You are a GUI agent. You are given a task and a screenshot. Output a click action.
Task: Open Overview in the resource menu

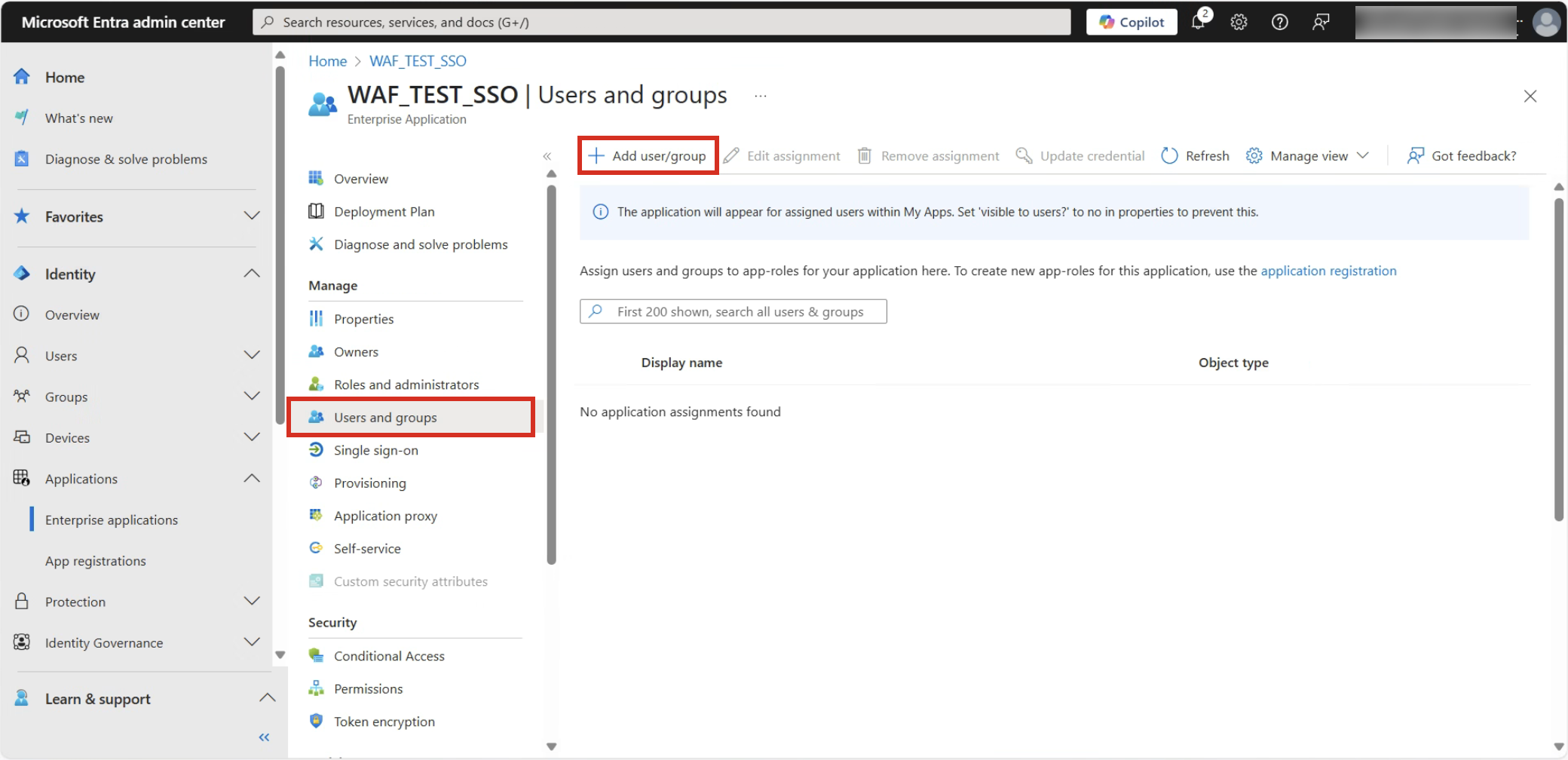tap(361, 179)
